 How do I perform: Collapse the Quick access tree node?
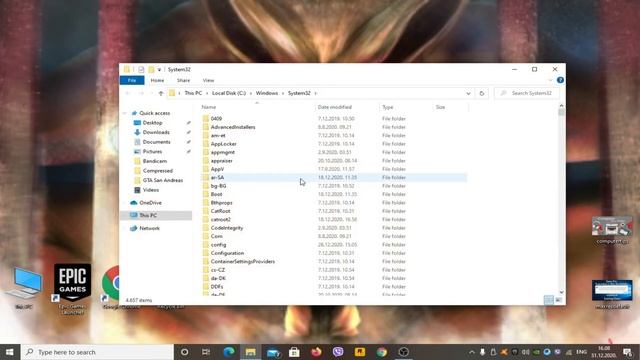(125, 113)
